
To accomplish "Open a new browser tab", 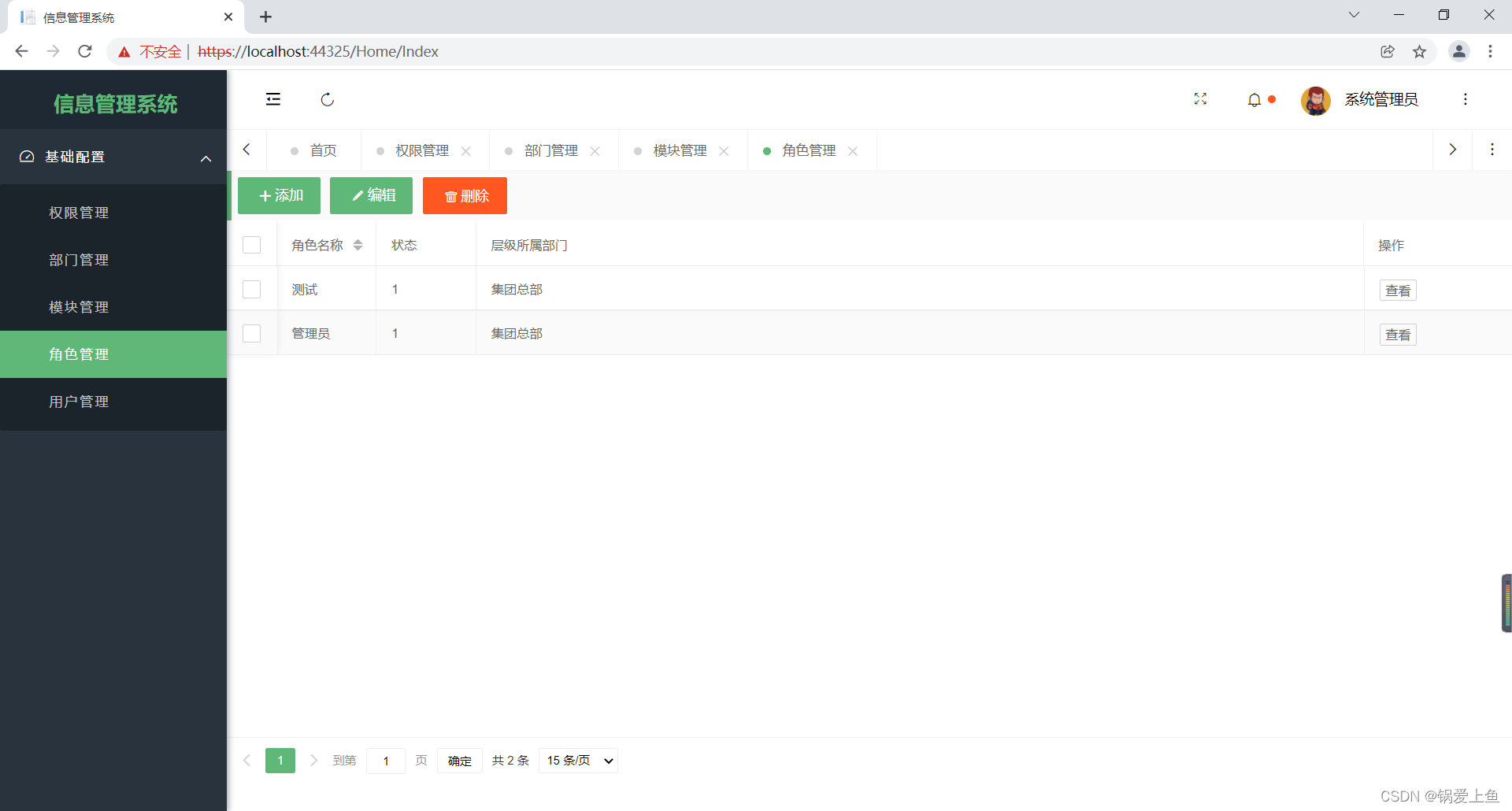I will point(266,17).
